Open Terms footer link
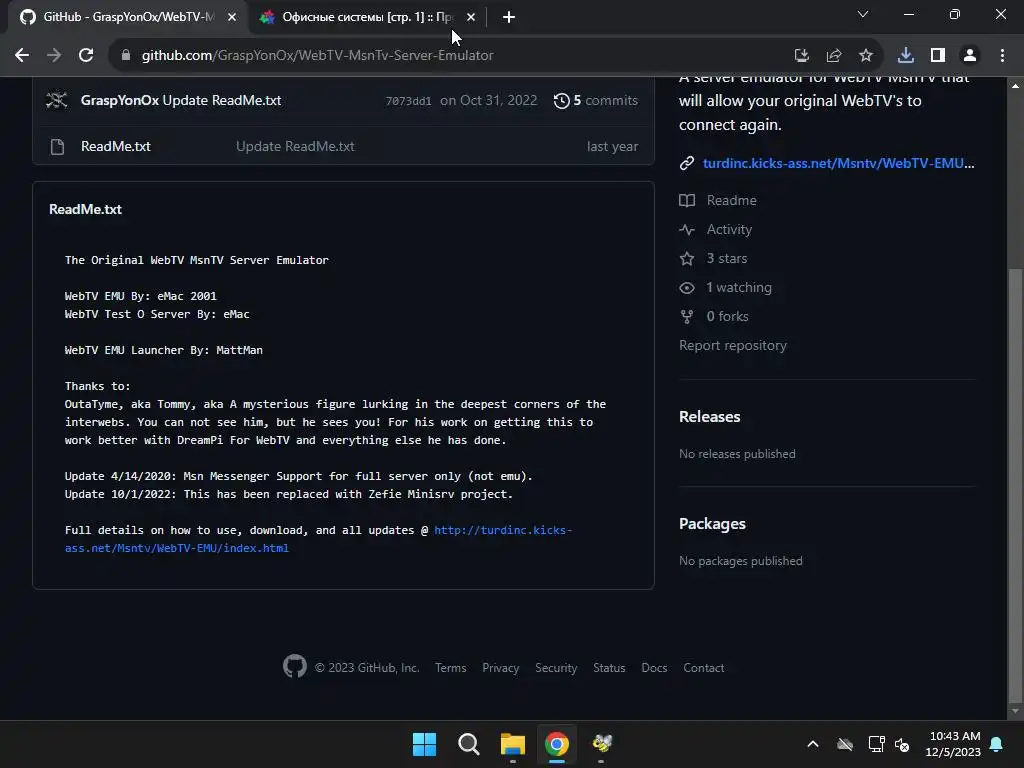 (x=451, y=667)
